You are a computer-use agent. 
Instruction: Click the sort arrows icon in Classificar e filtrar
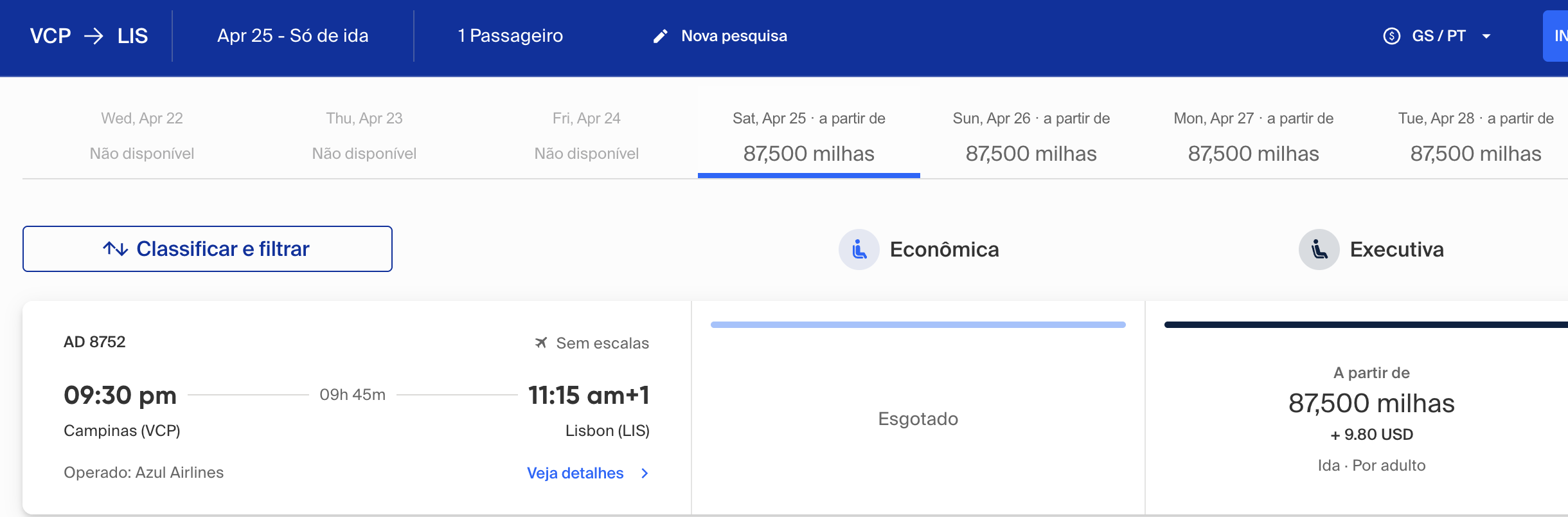click(116, 249)
